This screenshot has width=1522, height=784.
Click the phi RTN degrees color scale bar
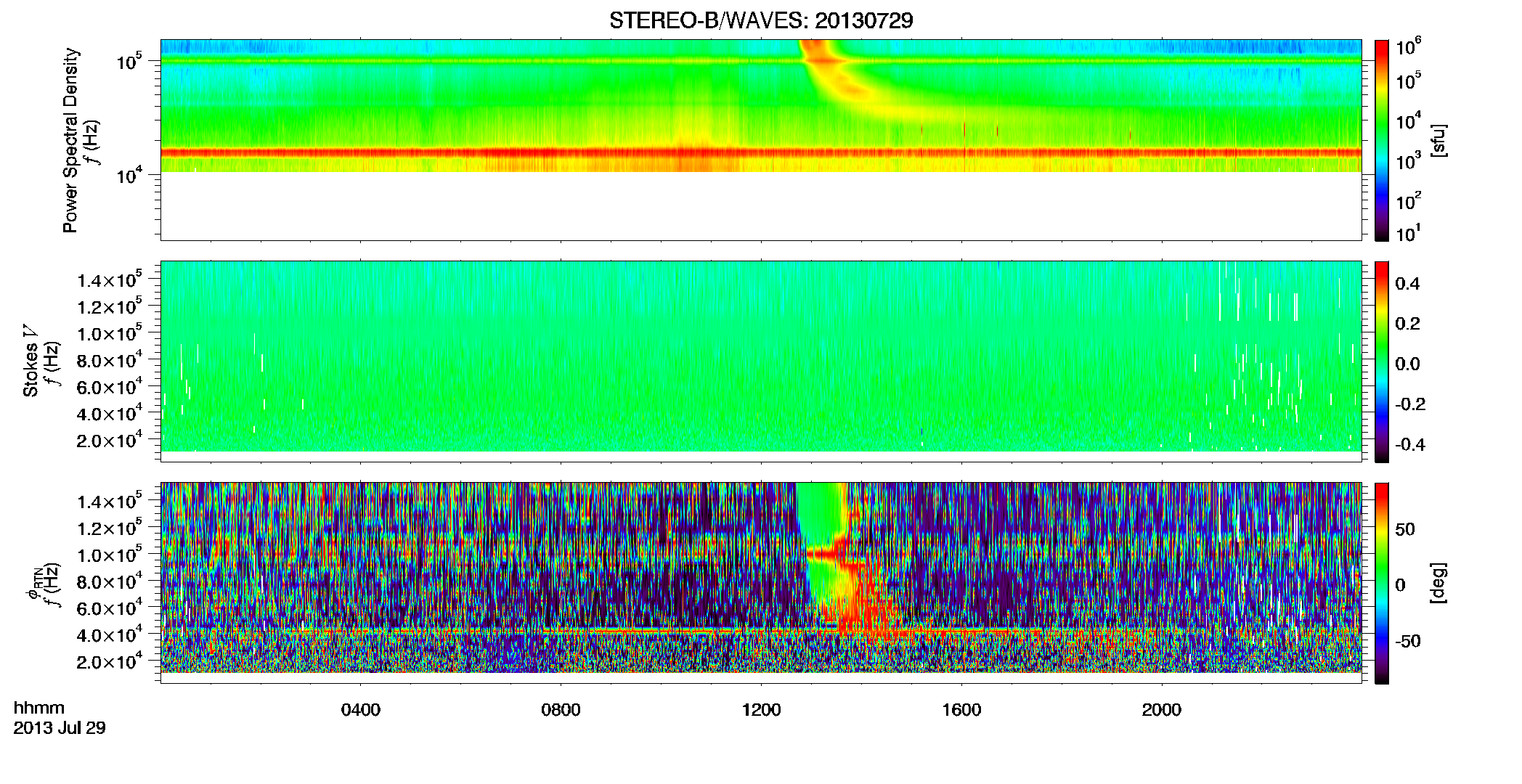click(1382, 583)
